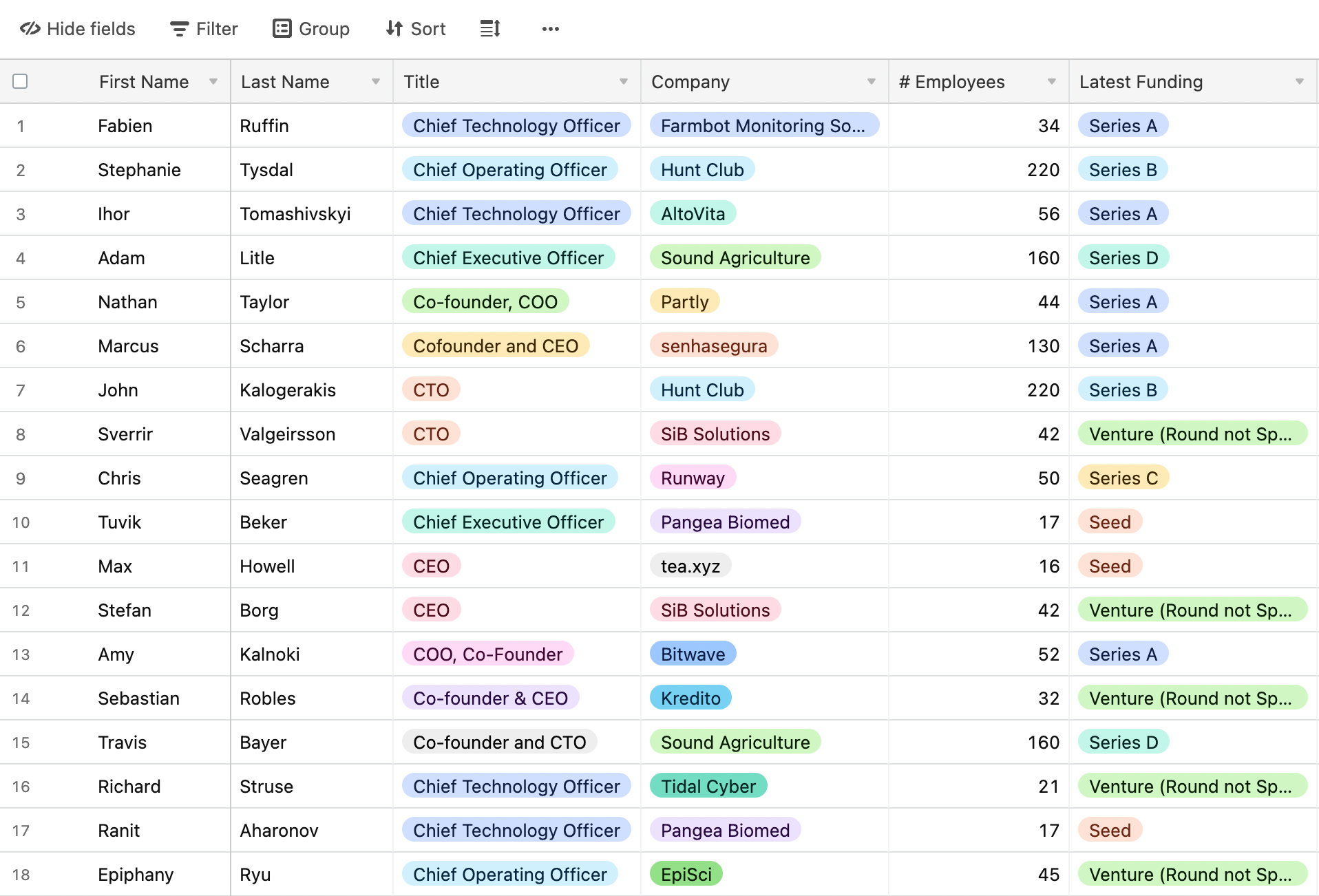Select Adam Litle's Series D funding tag
The width and height of the screenshot is (1319, 896).
[x=1123, y=258]
